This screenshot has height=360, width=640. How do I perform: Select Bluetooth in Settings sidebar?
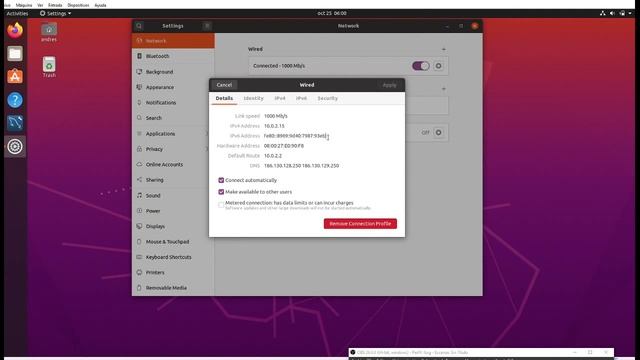173,56
